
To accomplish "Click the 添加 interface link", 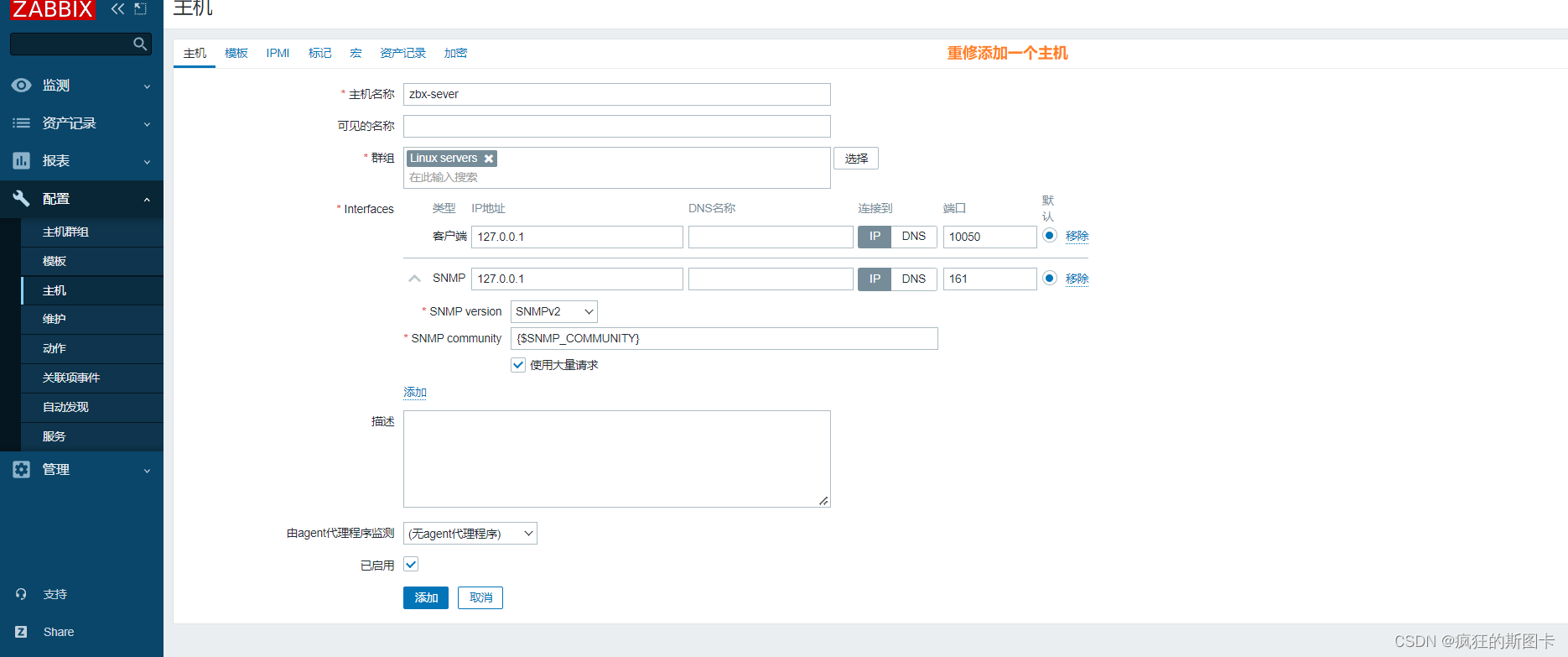I will (415, 392).
